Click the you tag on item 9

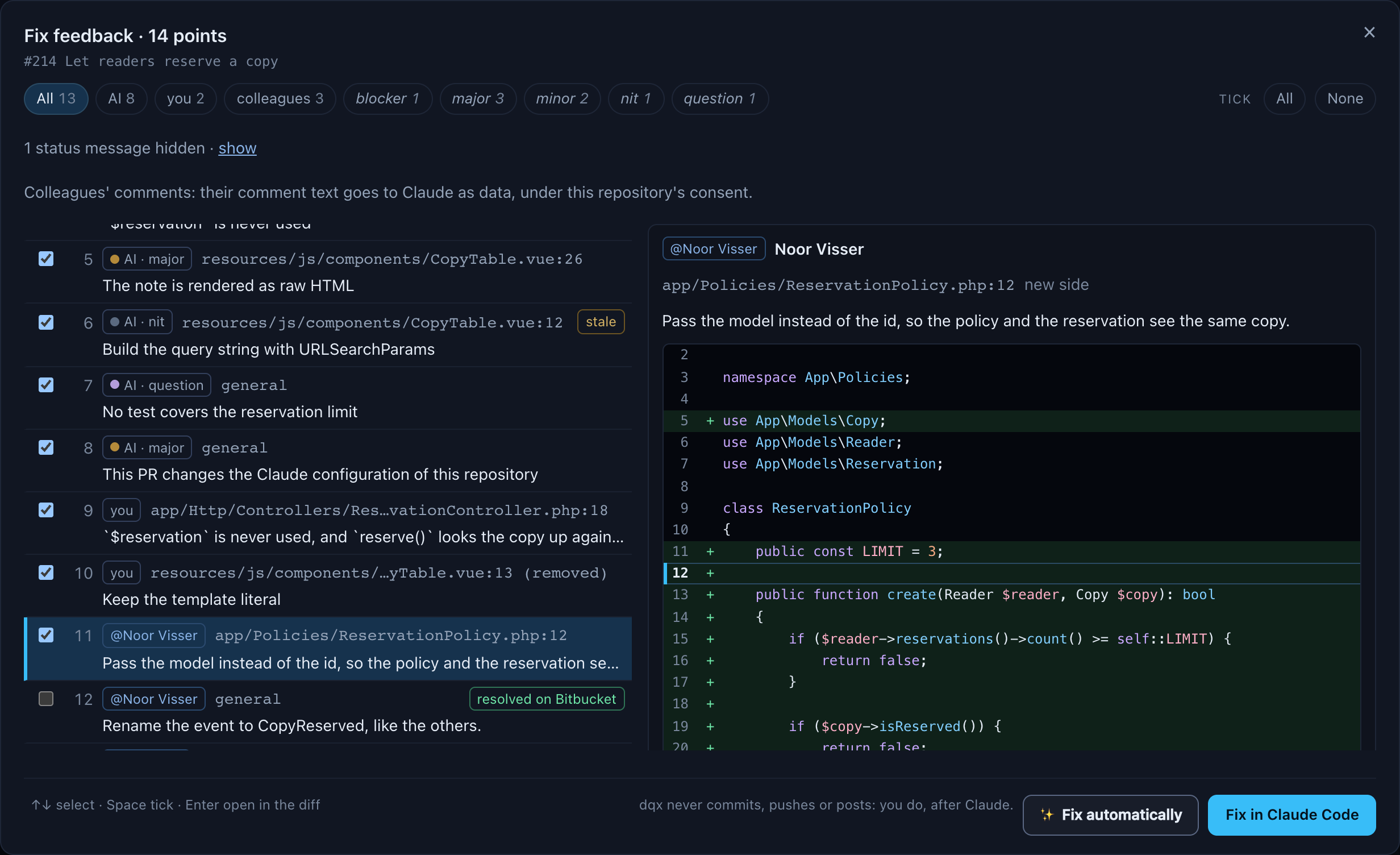(x=122, y=510)
